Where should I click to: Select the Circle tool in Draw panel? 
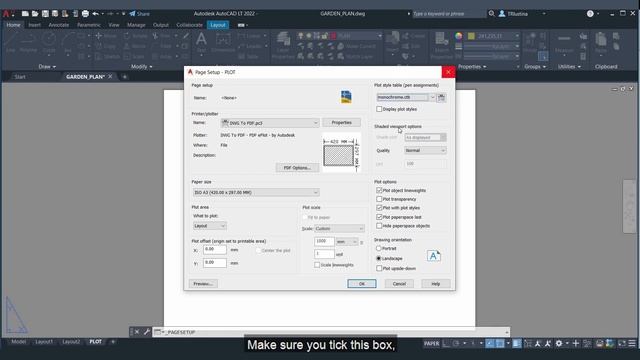[49, 40]
